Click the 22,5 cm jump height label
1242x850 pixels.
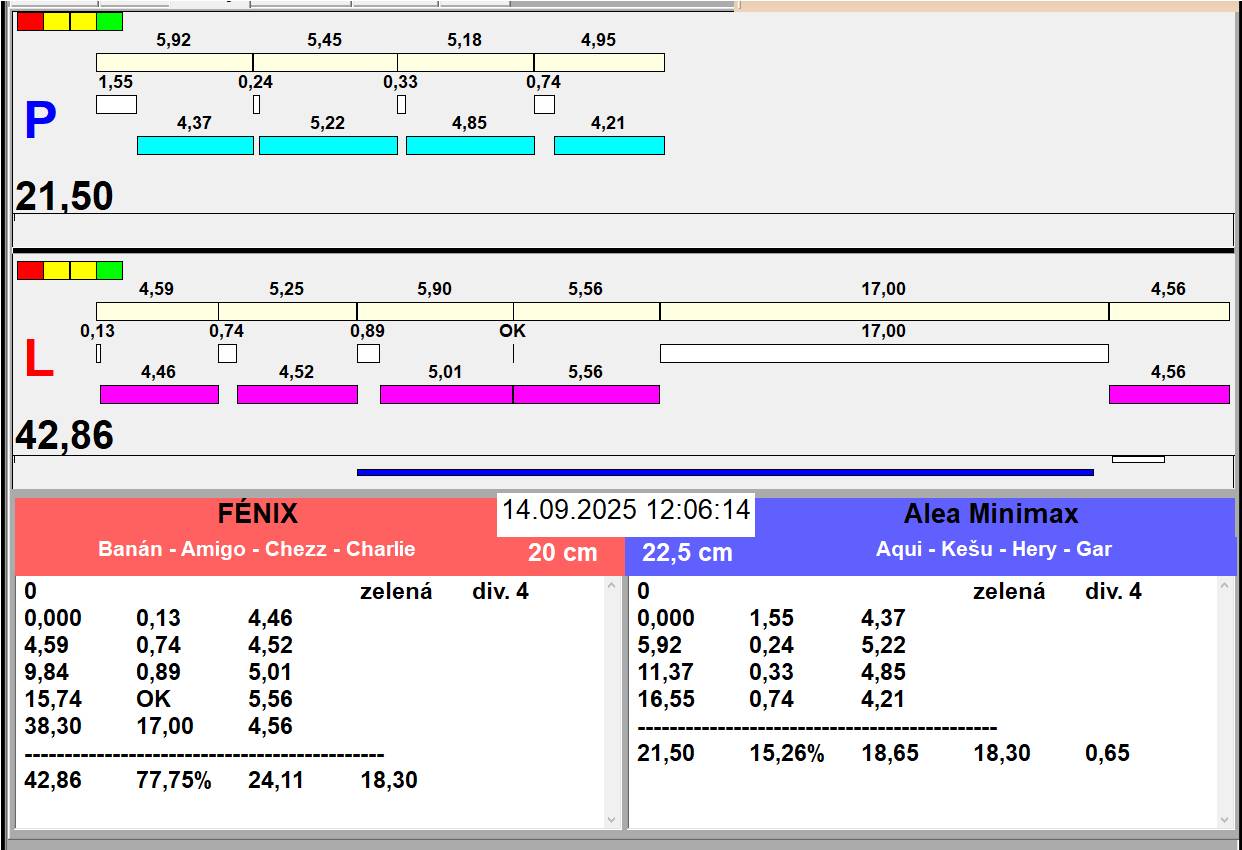pos(687,552)
